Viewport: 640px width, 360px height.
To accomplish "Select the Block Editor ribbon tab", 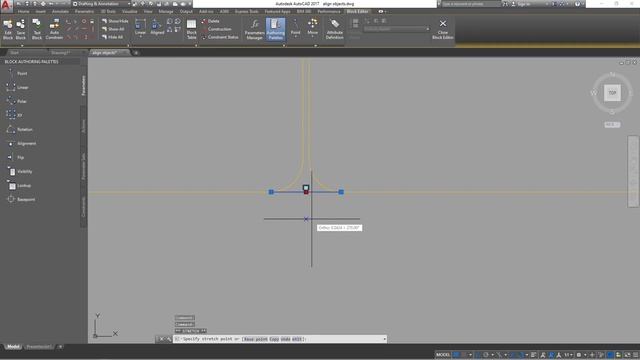I will (x=357, y=11).
